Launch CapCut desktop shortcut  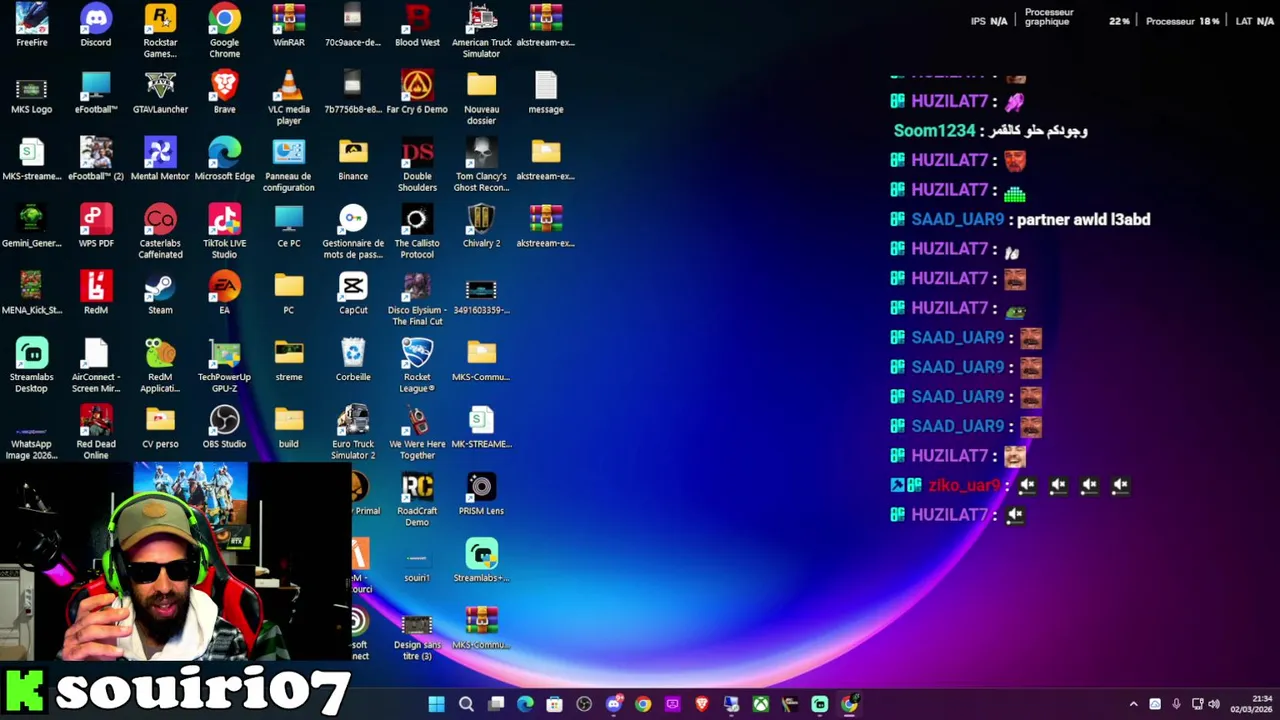tap(353, 293)
